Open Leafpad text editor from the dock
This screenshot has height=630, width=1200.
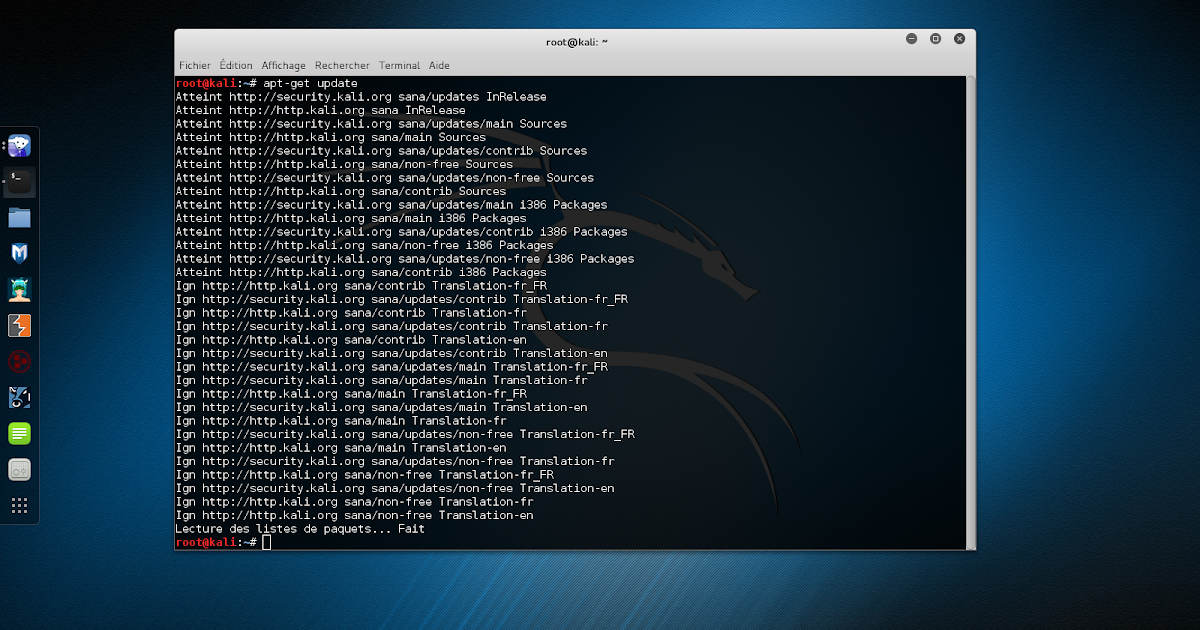tap(19, 434)
